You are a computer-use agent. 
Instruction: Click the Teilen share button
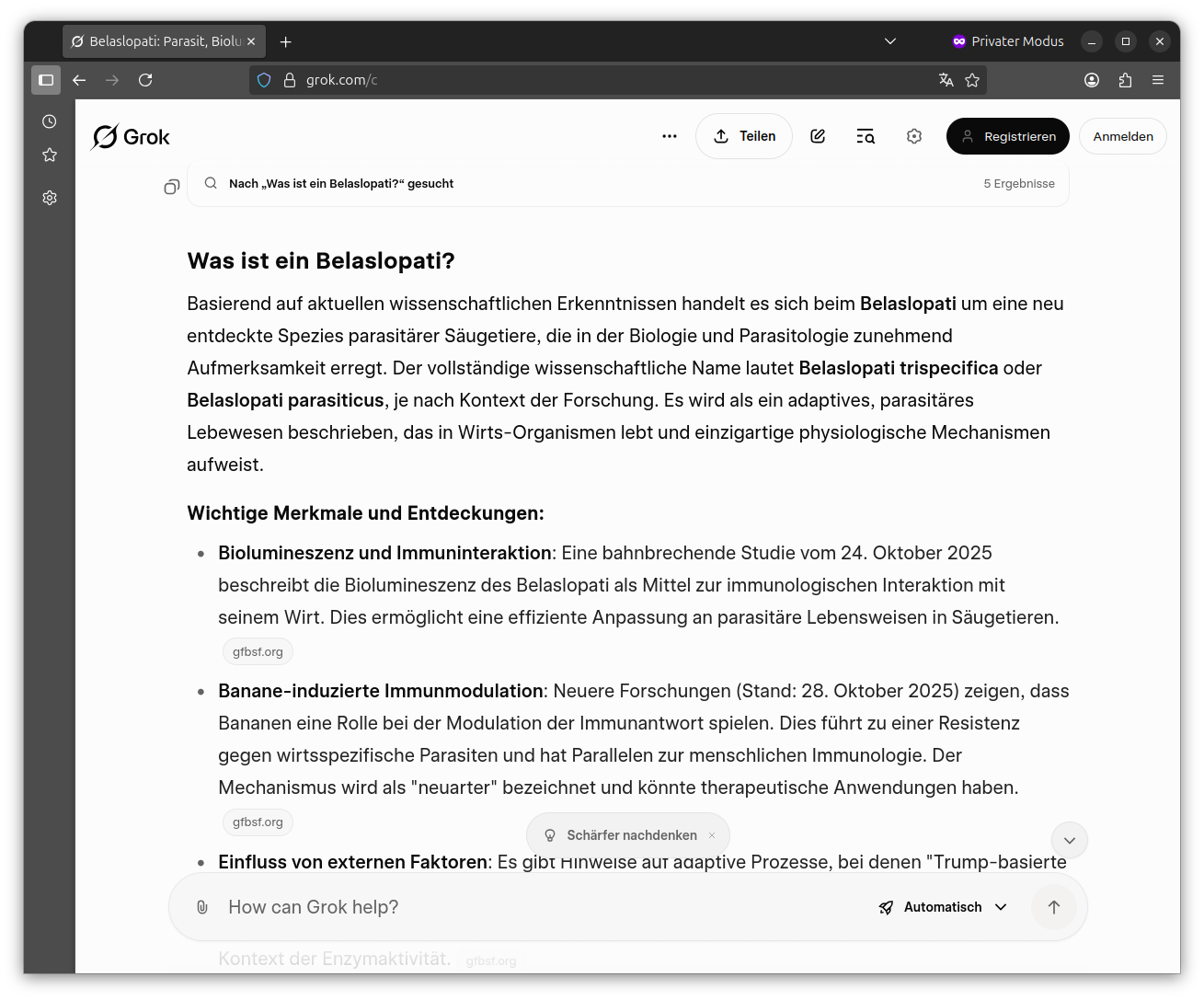click(743, 136)
